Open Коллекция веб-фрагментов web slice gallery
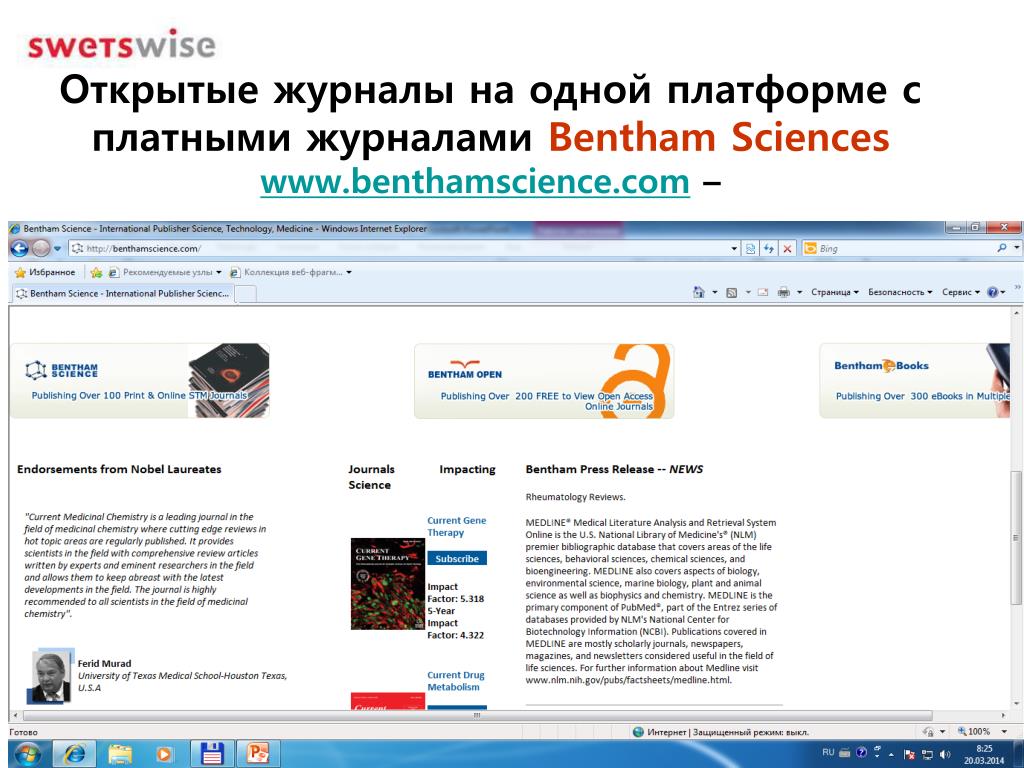 click(x=291, y=272)
